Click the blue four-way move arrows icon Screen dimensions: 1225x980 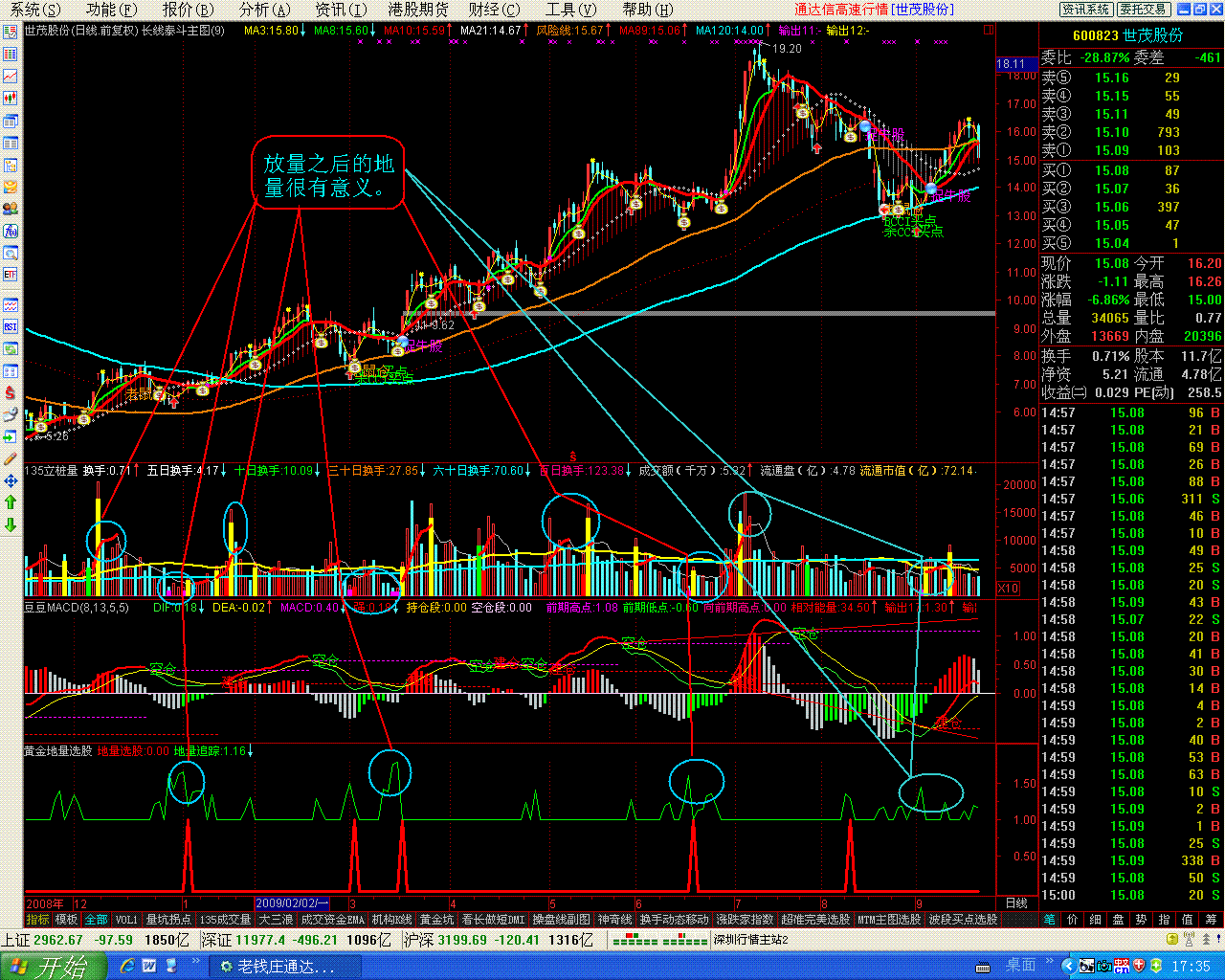pyautogui.click(x=11, y=480)
